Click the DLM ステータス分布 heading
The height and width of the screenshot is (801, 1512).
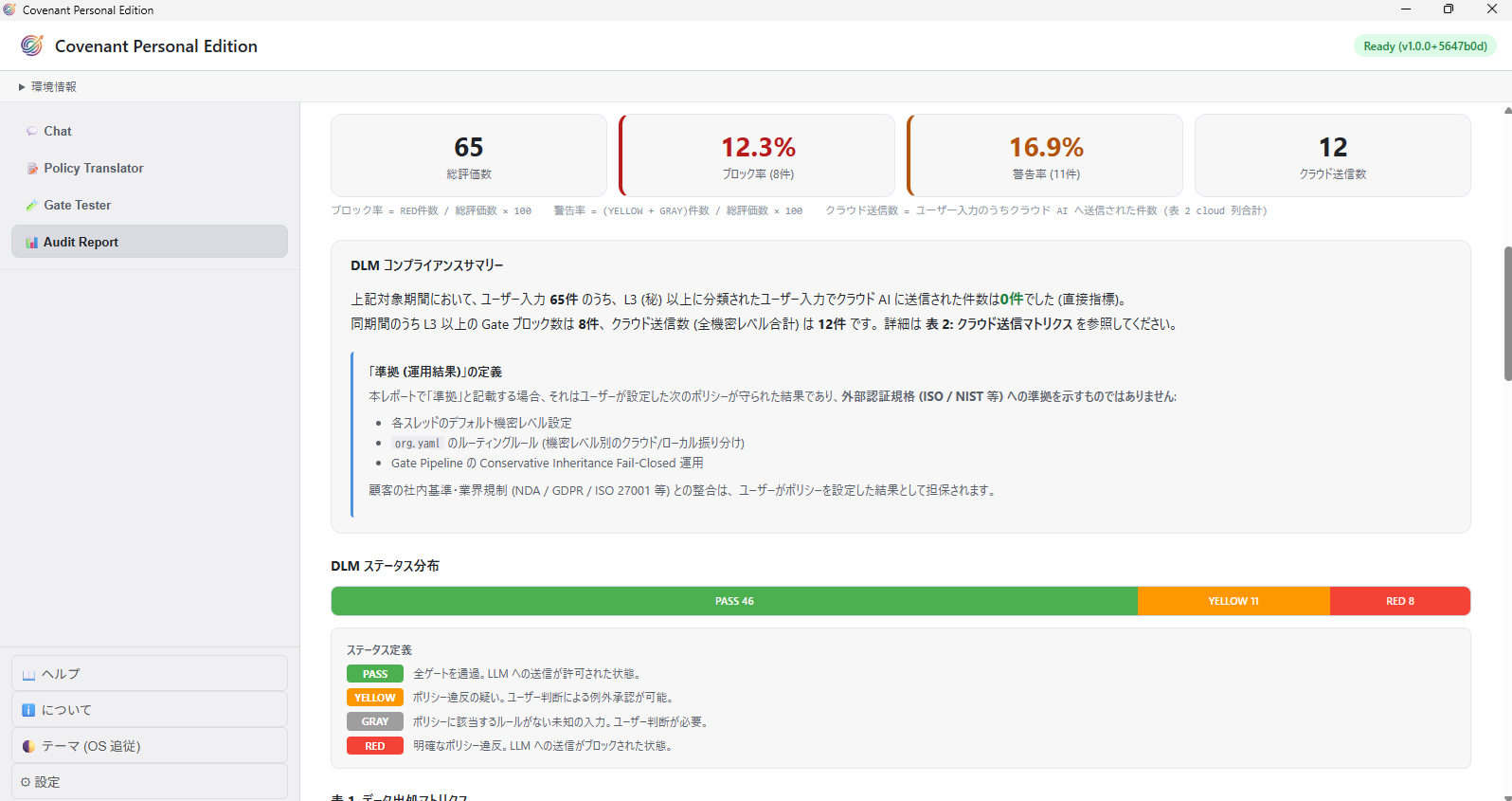click(x=385, y=566)
